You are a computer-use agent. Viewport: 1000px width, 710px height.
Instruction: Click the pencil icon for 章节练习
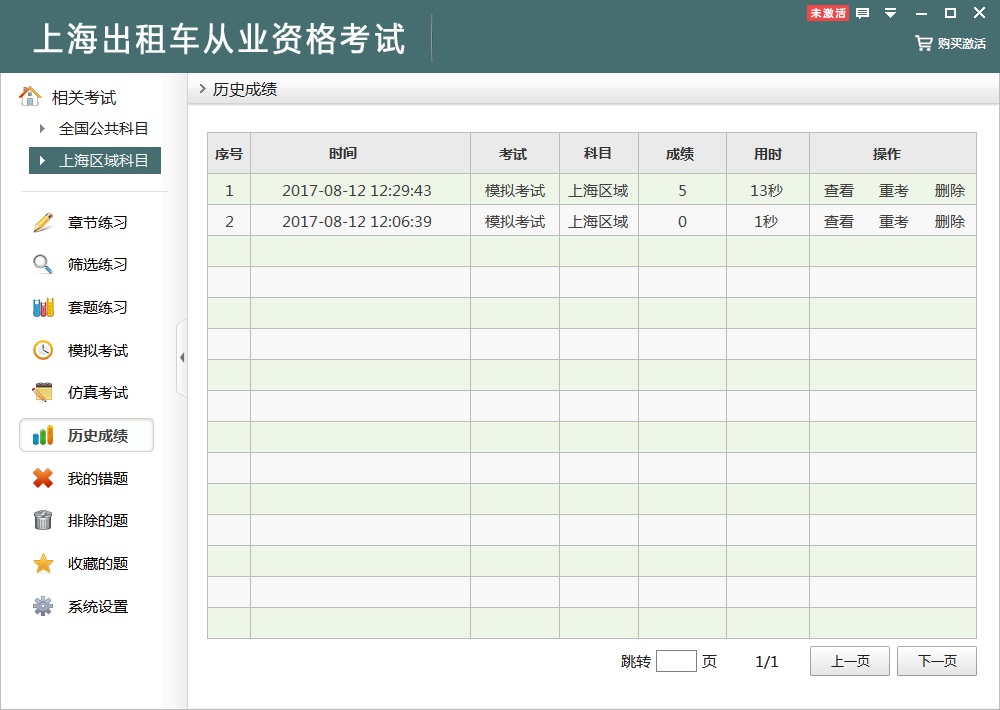pyautogui.click(x=43, y=222)
